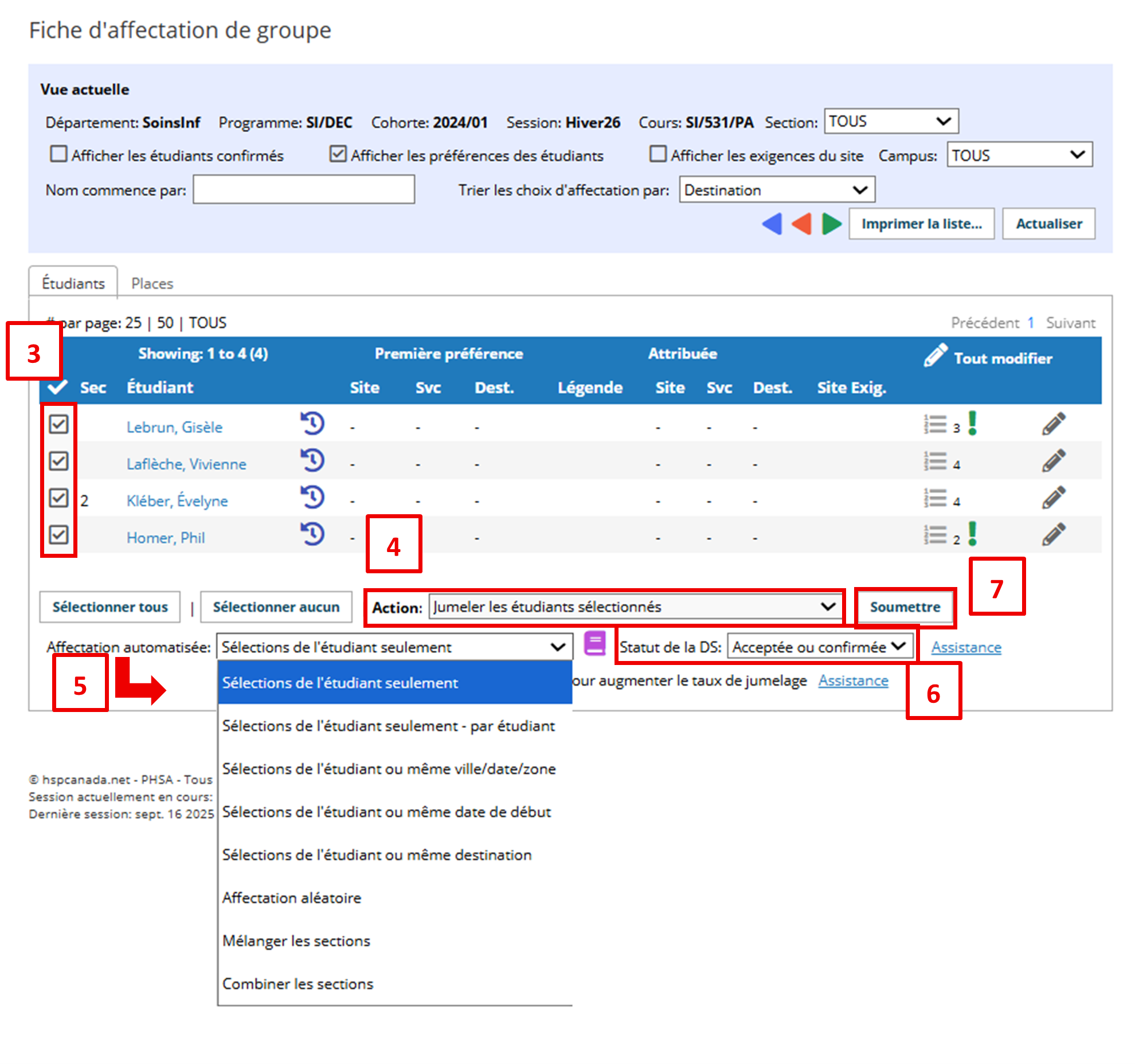Screen dimensions: 1135x1064
Task: Click the Tout modifier pencil icon
Action: pyautogui.click(x=936, y=355)
